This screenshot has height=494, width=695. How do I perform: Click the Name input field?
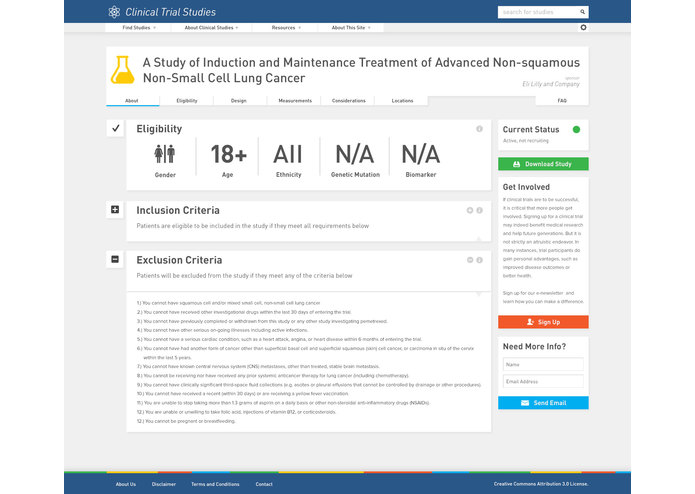tap(543, 364)
